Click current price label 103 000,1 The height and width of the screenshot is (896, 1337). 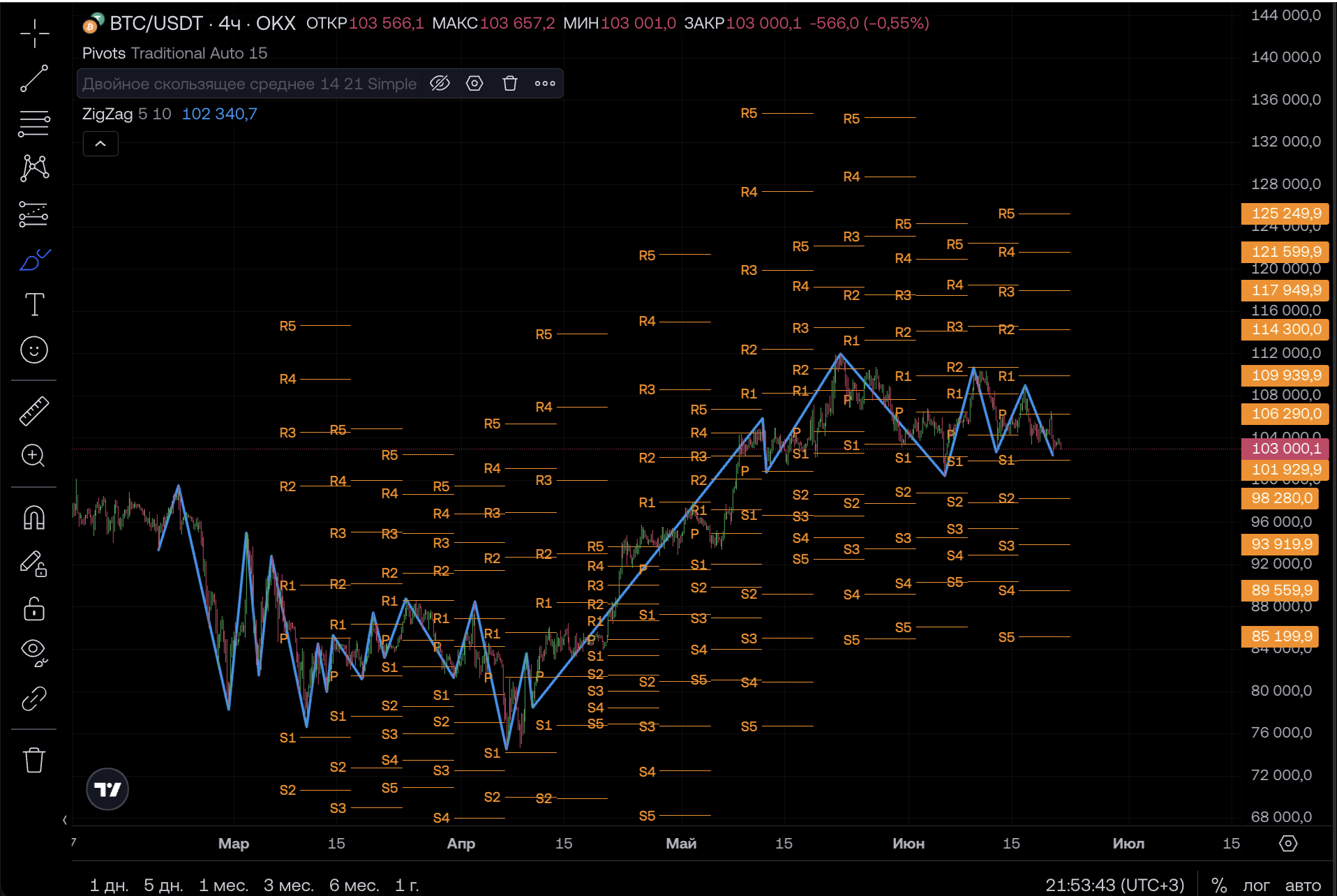pos(1285,448)
